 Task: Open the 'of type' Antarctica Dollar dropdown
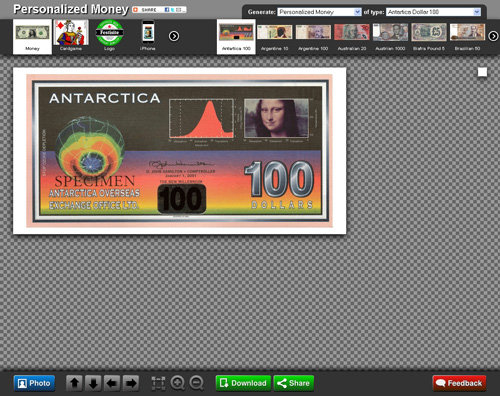pos(433,12)
